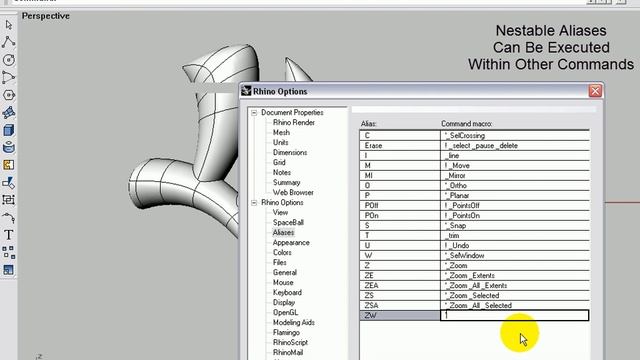This screenshot has width=640, height=360.
Task: Click the '_Zoom _Extents' macro cell
Action: [x=515, y=276]
